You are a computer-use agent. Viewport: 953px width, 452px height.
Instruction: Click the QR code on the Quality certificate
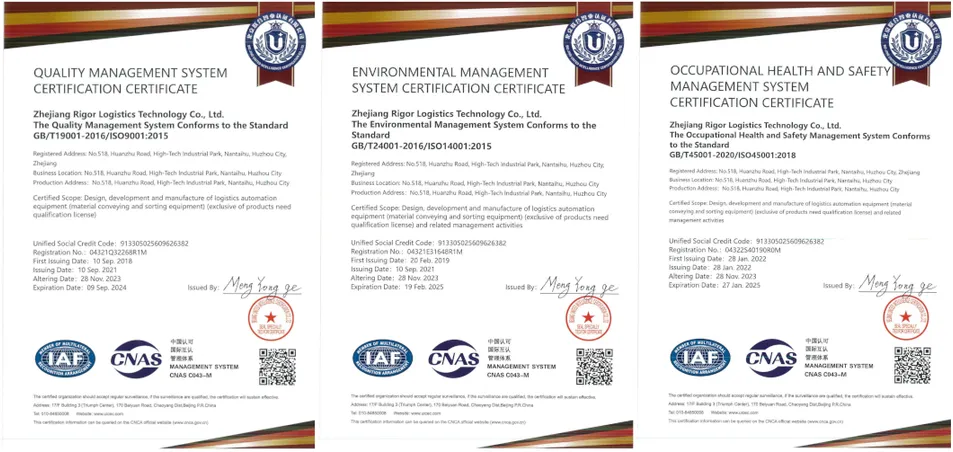click(x=277, y=367)
